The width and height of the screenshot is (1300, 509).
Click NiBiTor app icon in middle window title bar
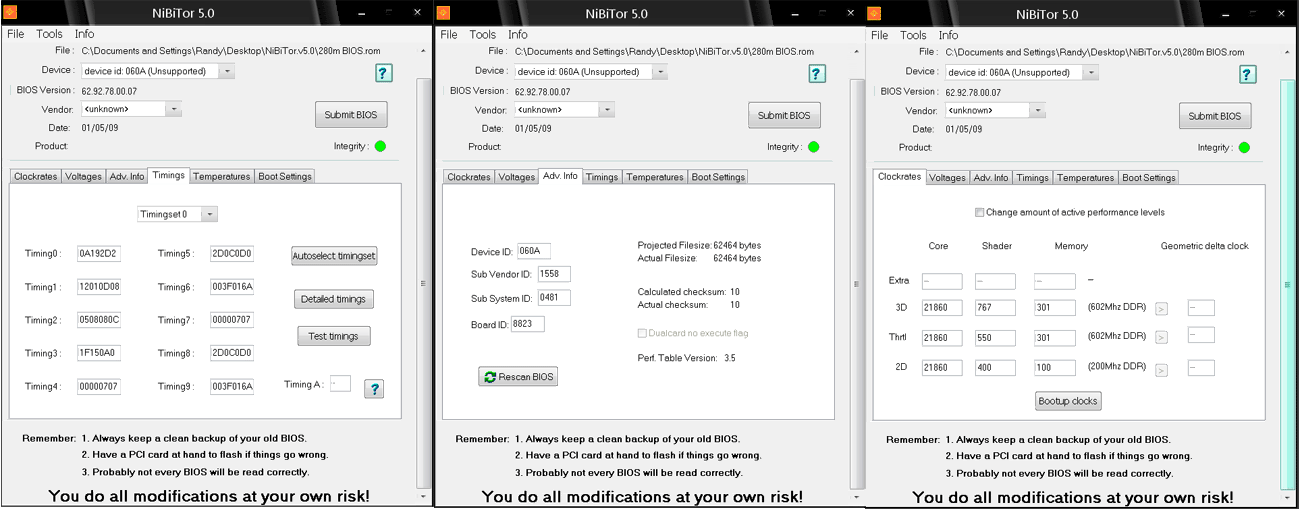[444, 13]
